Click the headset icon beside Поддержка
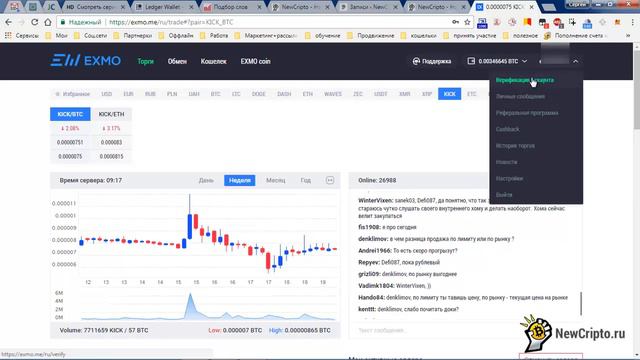 tap(416, 61)
